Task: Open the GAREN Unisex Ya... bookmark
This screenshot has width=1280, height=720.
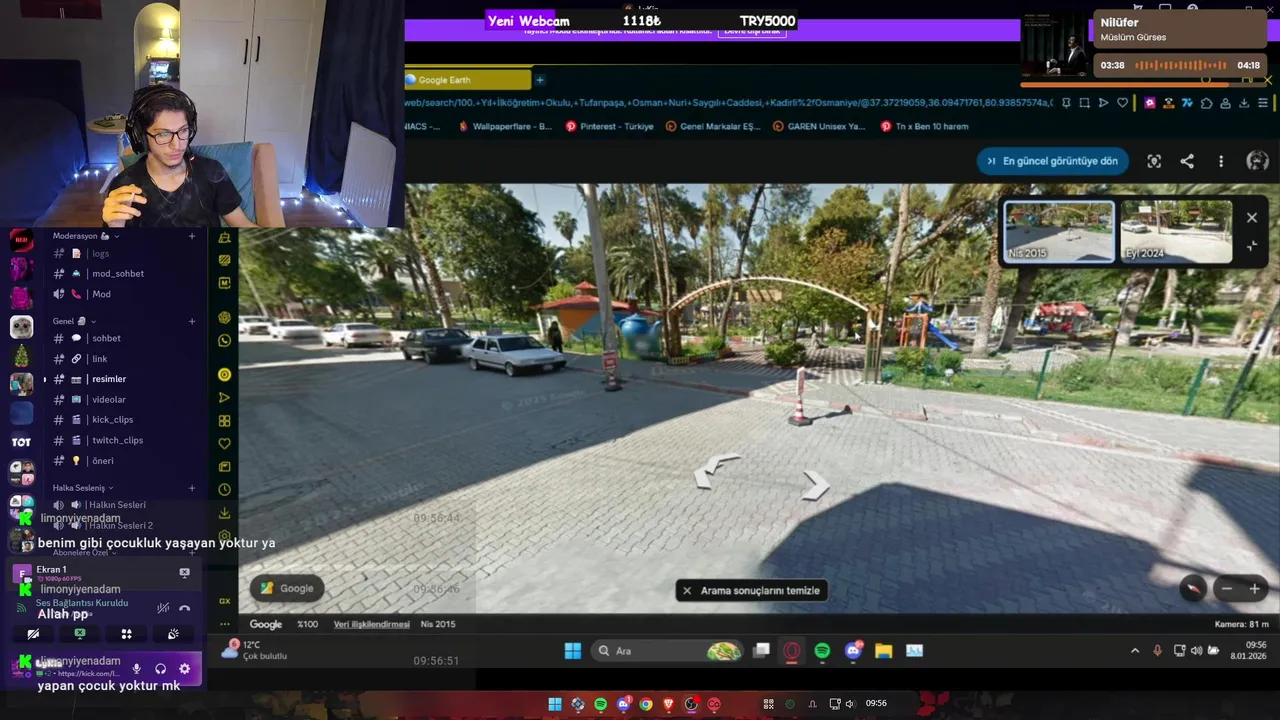Action: [819, 126]
